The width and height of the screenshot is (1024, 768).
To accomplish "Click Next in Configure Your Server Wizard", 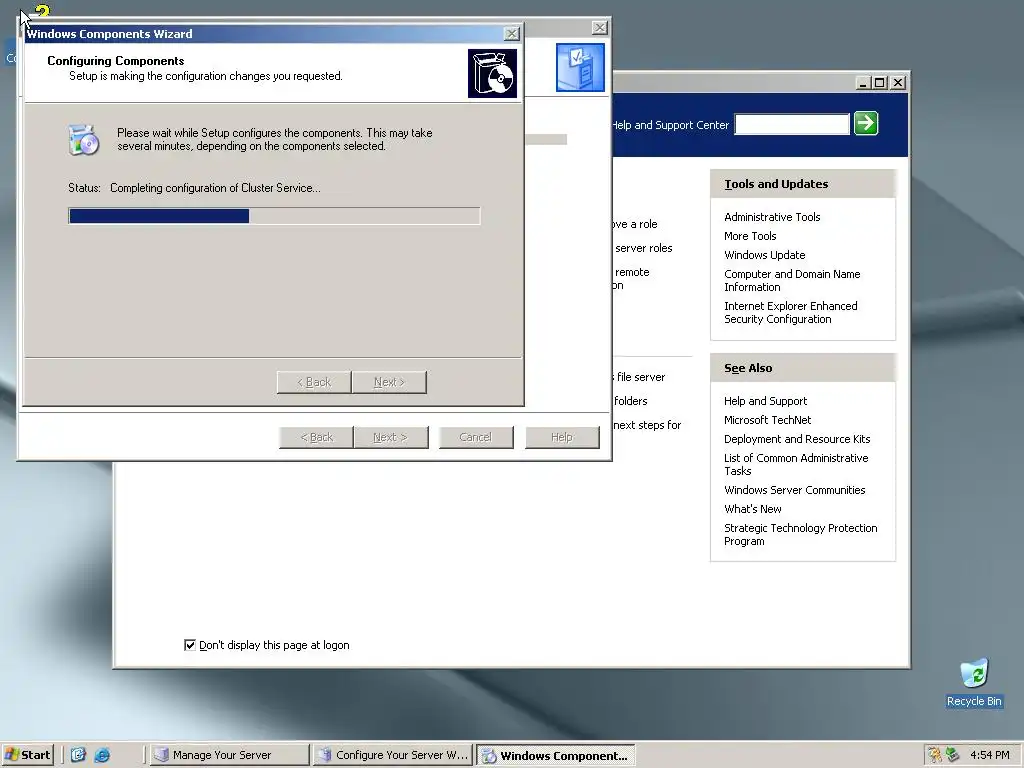I will (391, 437).
